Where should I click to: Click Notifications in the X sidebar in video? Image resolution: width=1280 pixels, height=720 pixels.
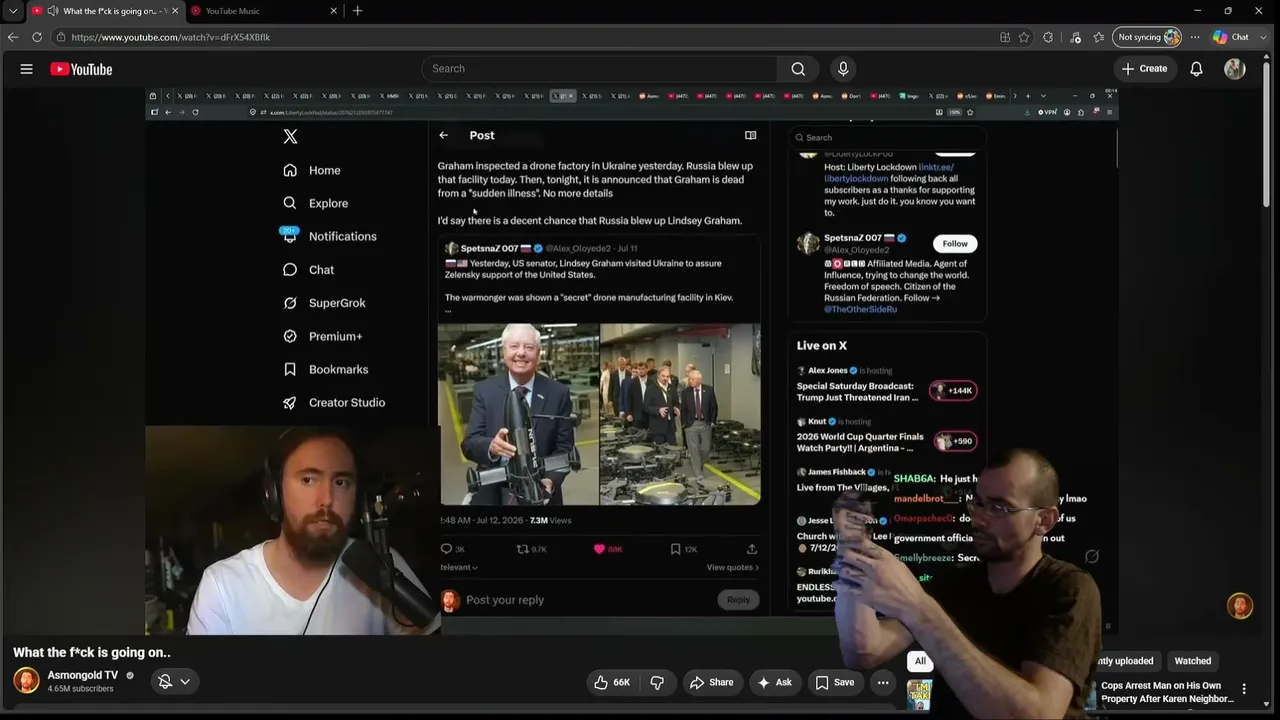330,236
